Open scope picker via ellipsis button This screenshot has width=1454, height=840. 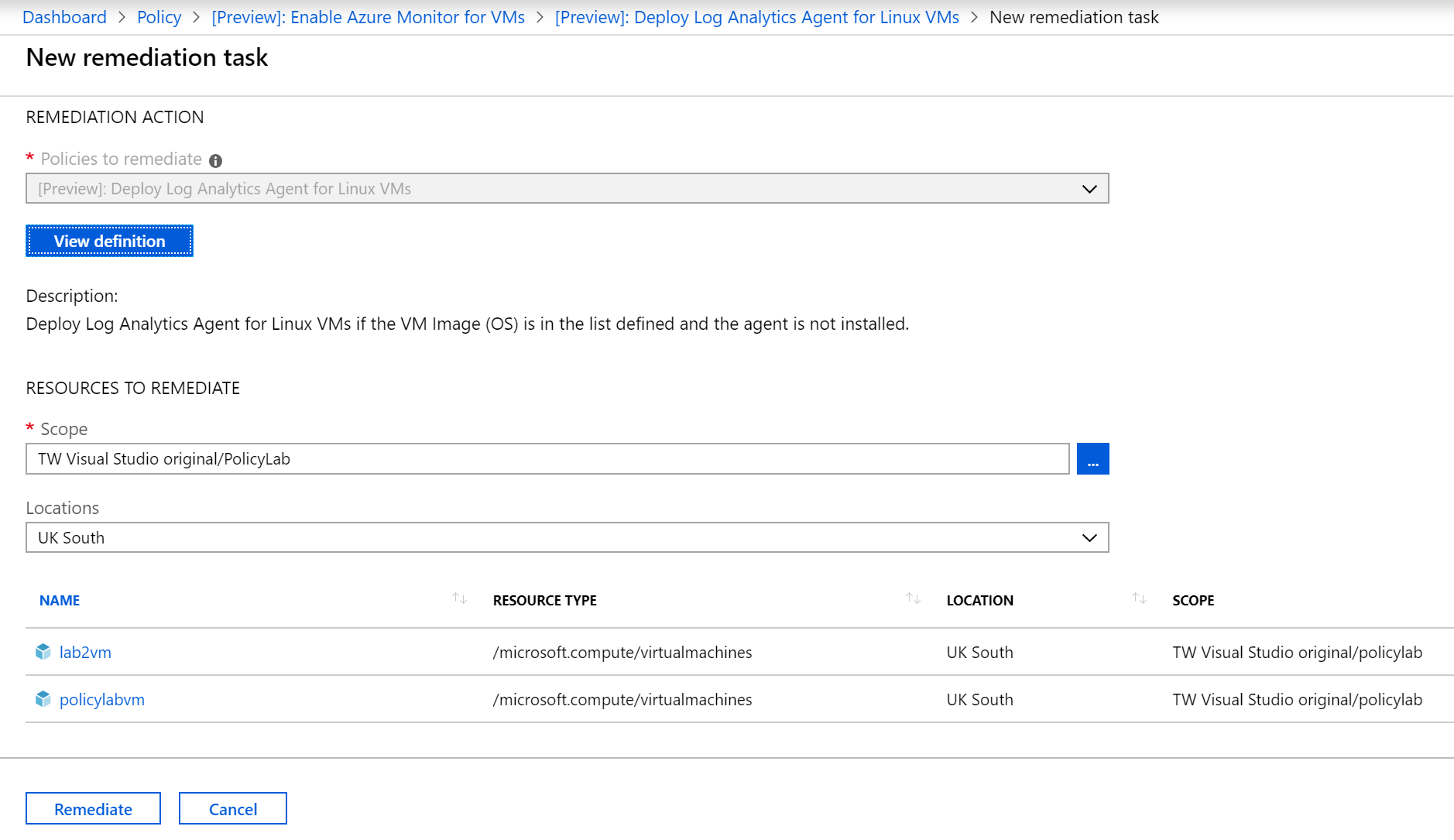1092,458
